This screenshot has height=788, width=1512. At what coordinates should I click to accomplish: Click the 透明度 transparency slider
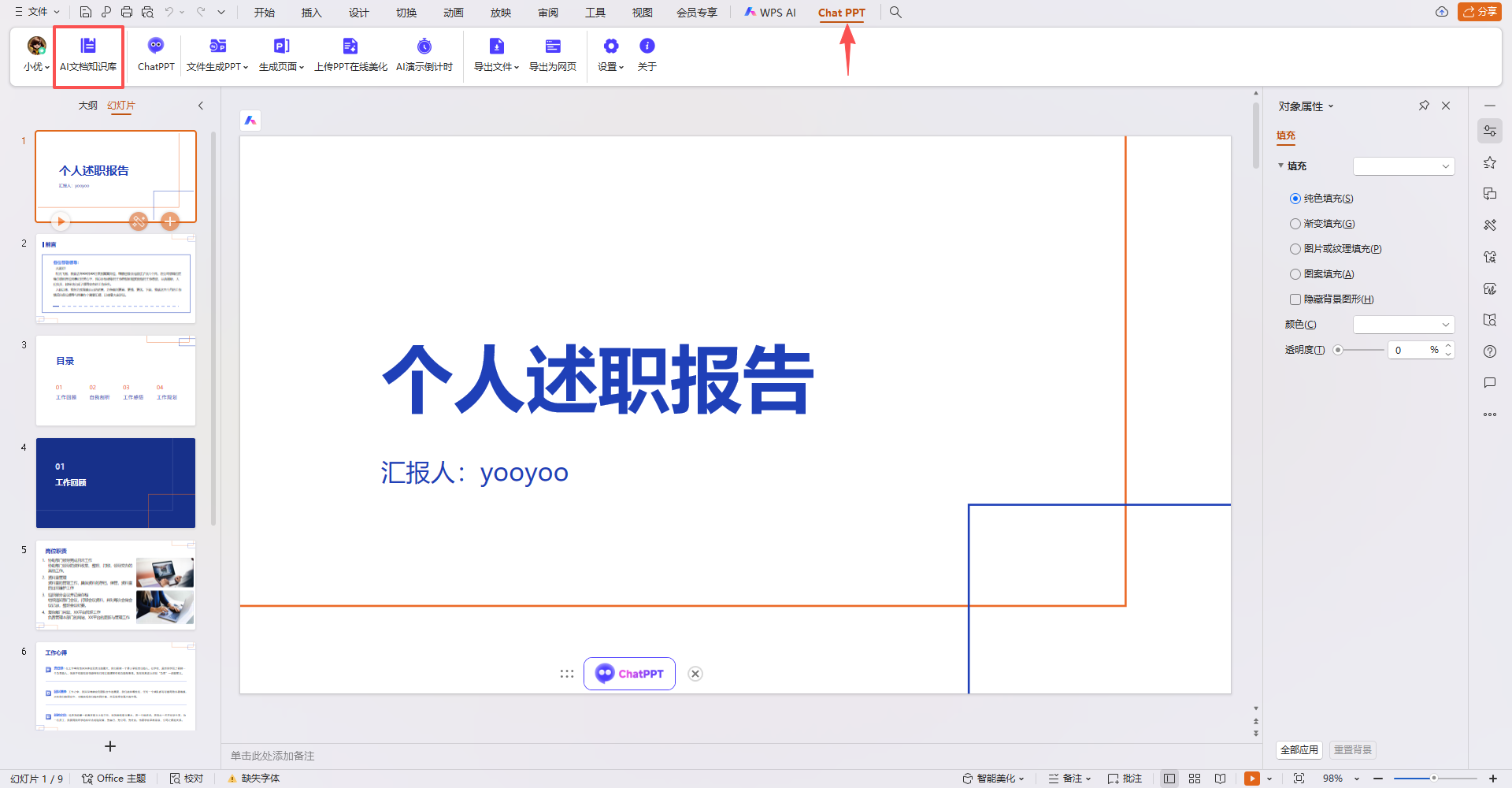(1360, 350)
